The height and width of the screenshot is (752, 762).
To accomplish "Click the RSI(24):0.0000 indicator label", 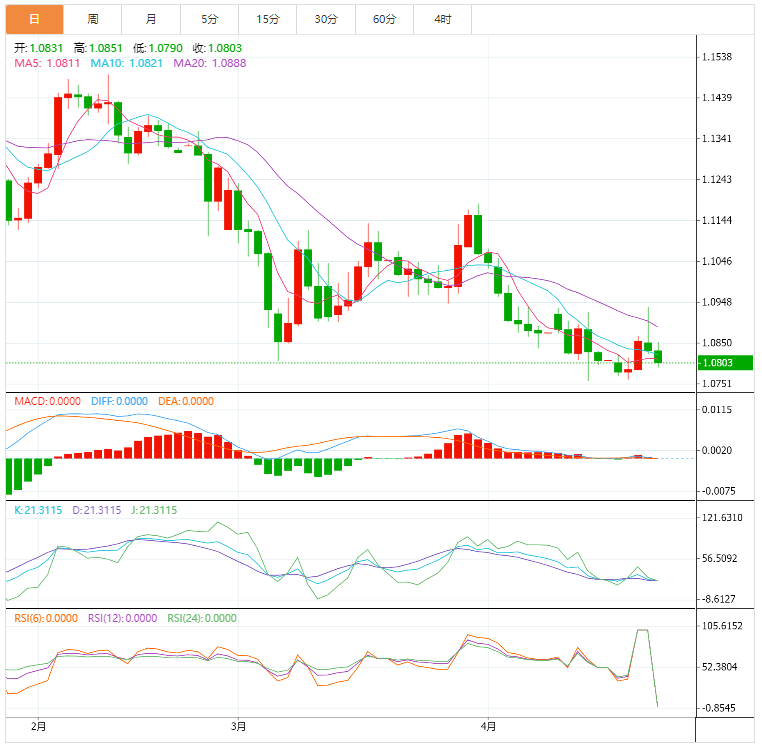I will click(x=202, y=618).
